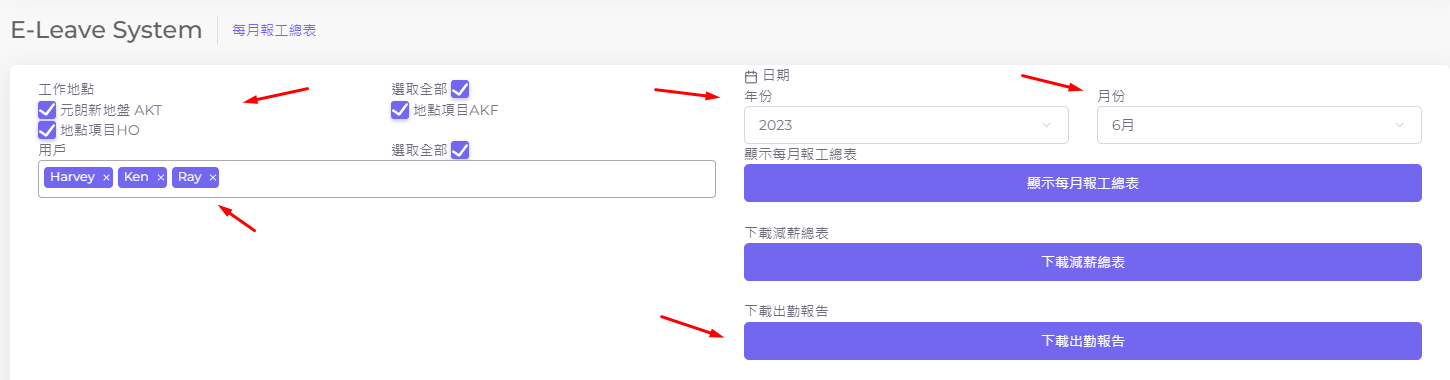1450x380 pixels.
Task: Click the calendar icon beside 日期
Action: (751, 76)
